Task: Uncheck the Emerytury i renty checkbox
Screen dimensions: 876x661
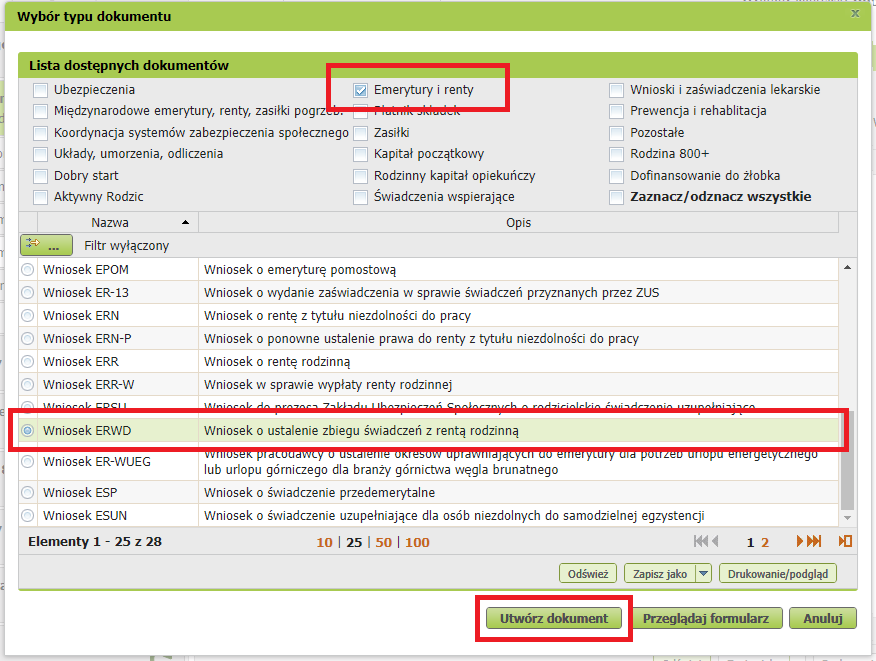Action: [361, 90]
